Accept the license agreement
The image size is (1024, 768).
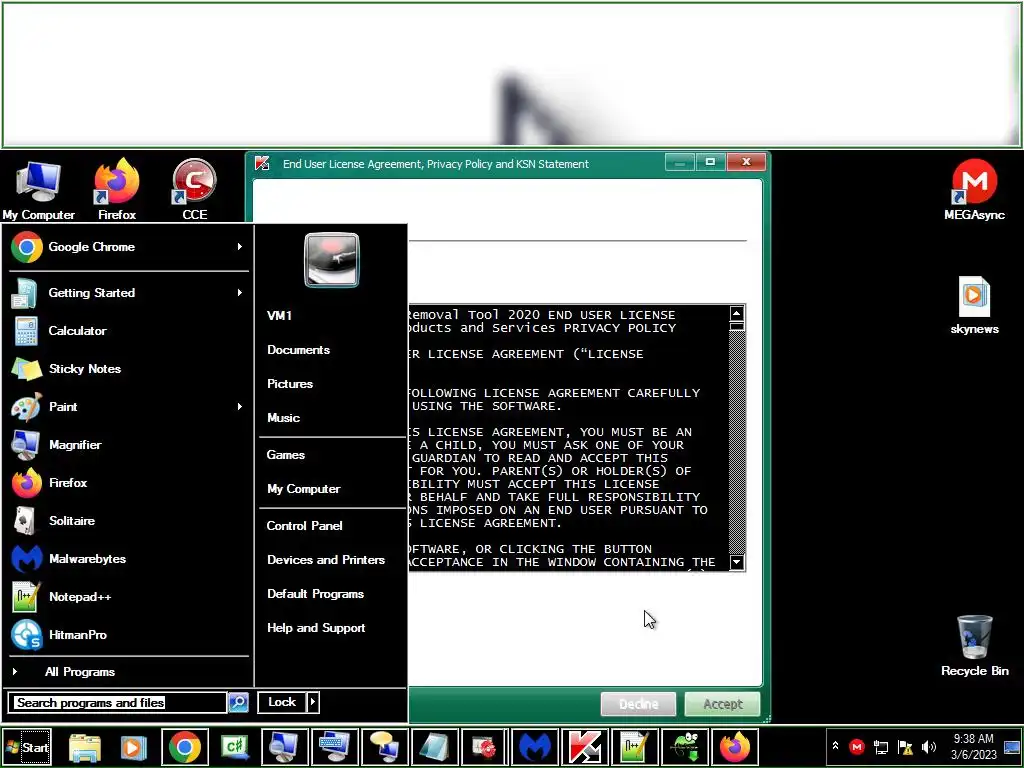(x=722, y=704)
